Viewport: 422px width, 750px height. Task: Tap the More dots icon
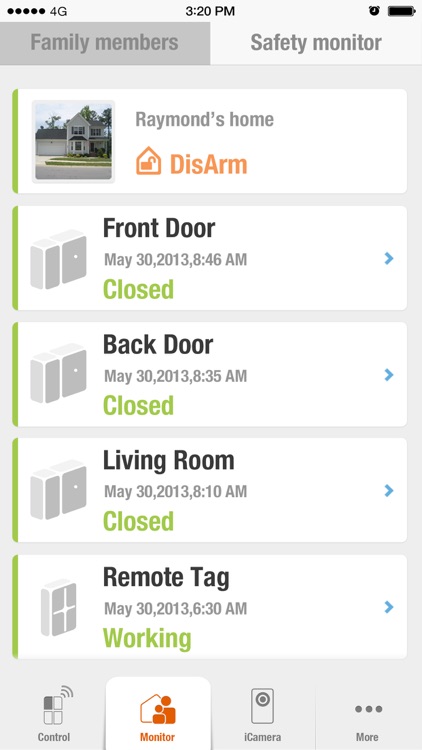point(368,709)
